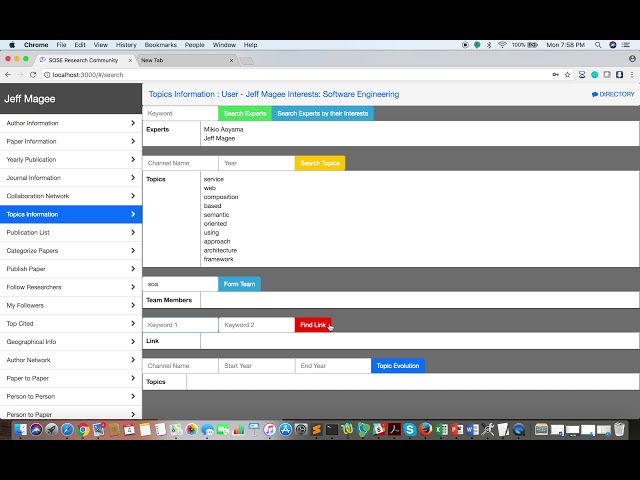Open Safari from the dock
The image size is (640, 480).
coord(67,429)
